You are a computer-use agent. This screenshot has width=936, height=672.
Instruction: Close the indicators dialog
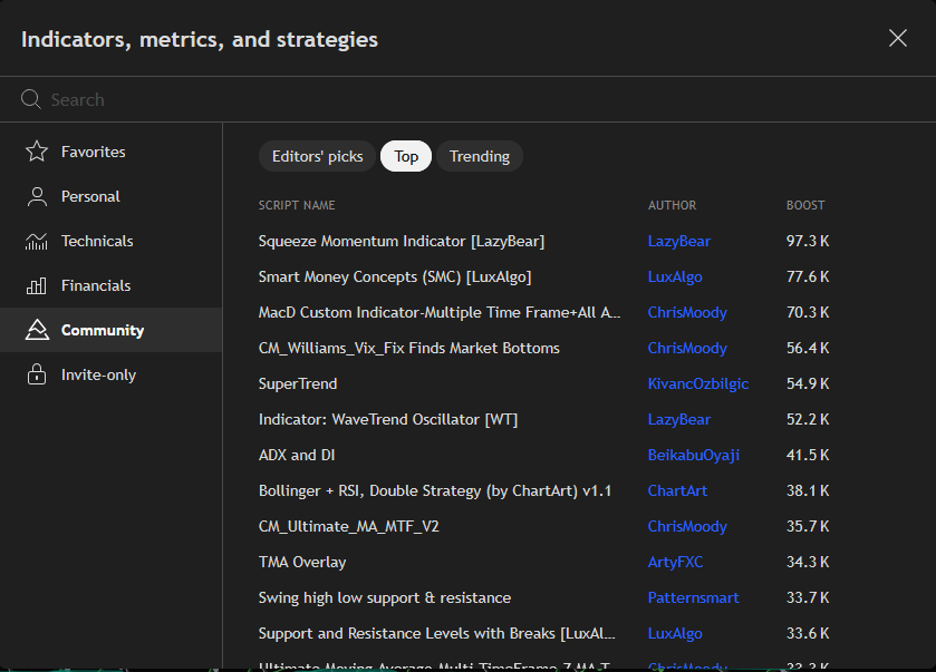coord(897,38)
